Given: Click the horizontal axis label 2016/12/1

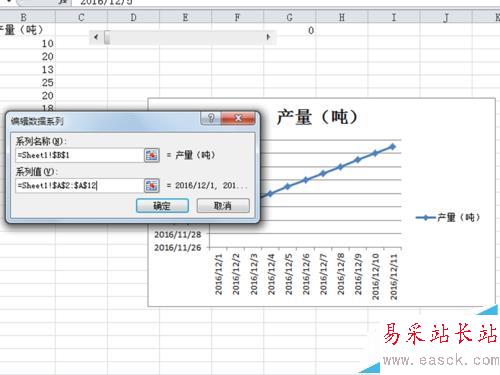Looking at the screenshot, I should (219, 274).
